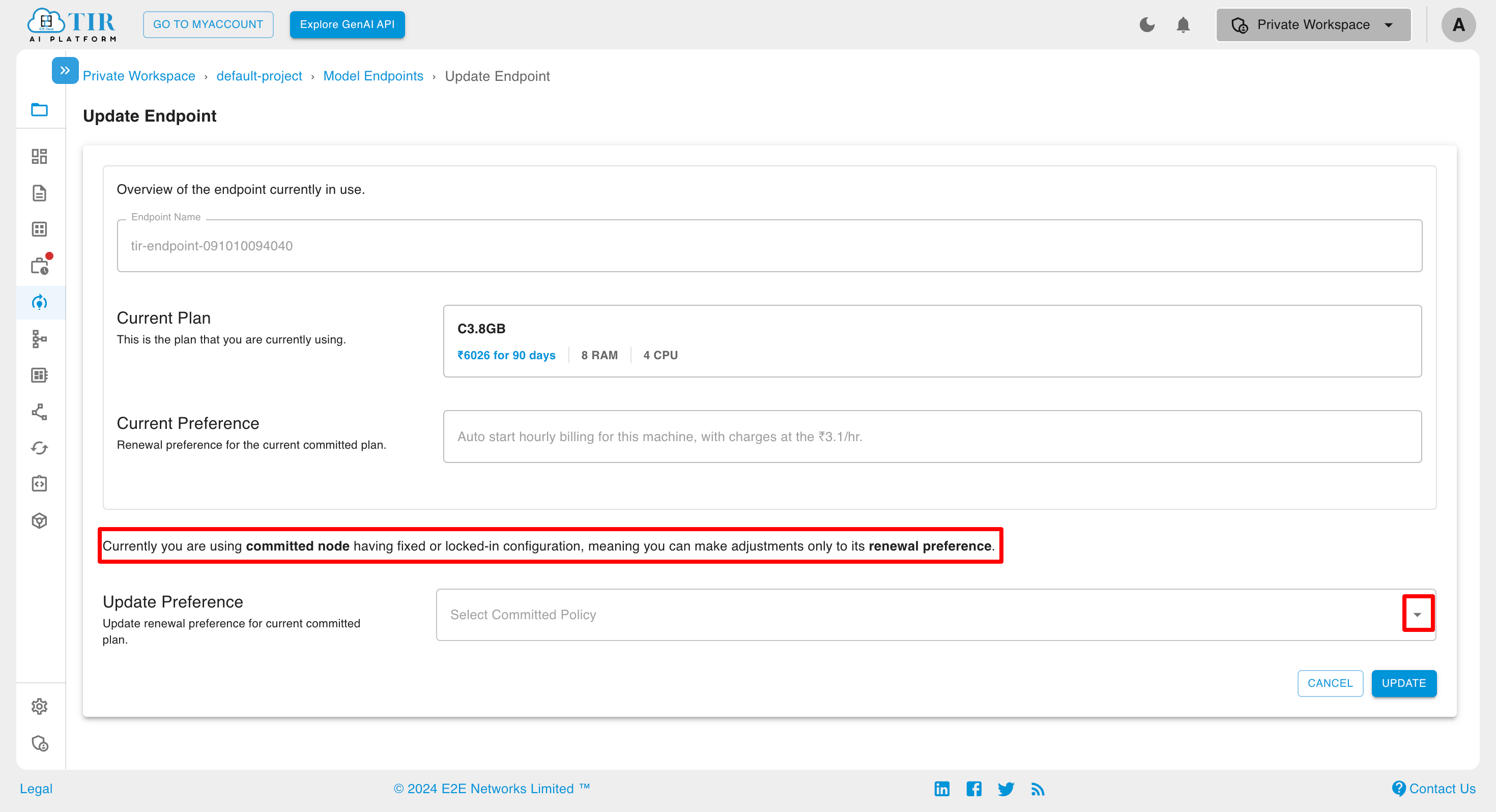Click Explore GenAI API button

pyautogui.click(x=347, y=24)
